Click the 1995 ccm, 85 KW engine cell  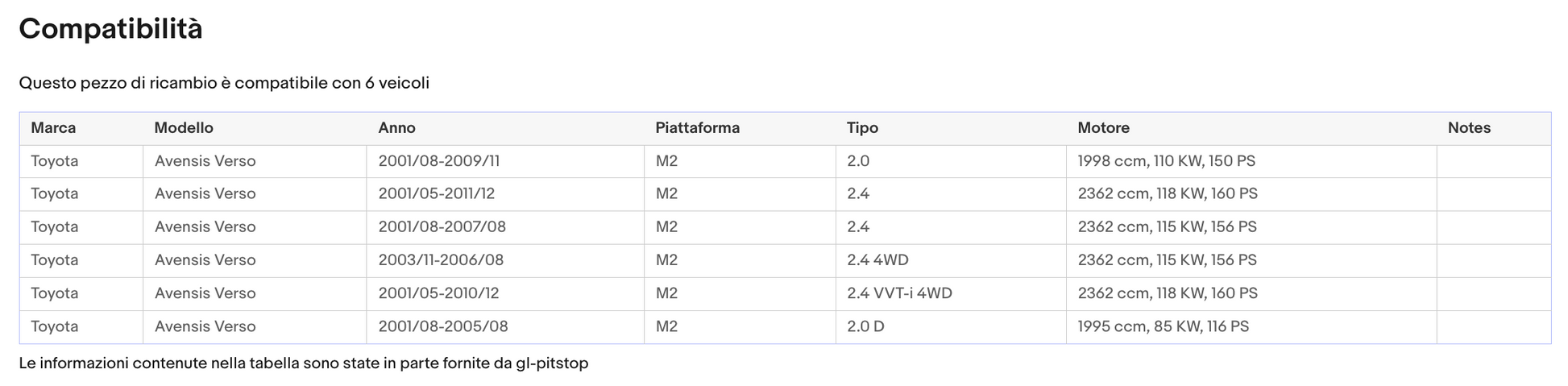(1251, 326)
